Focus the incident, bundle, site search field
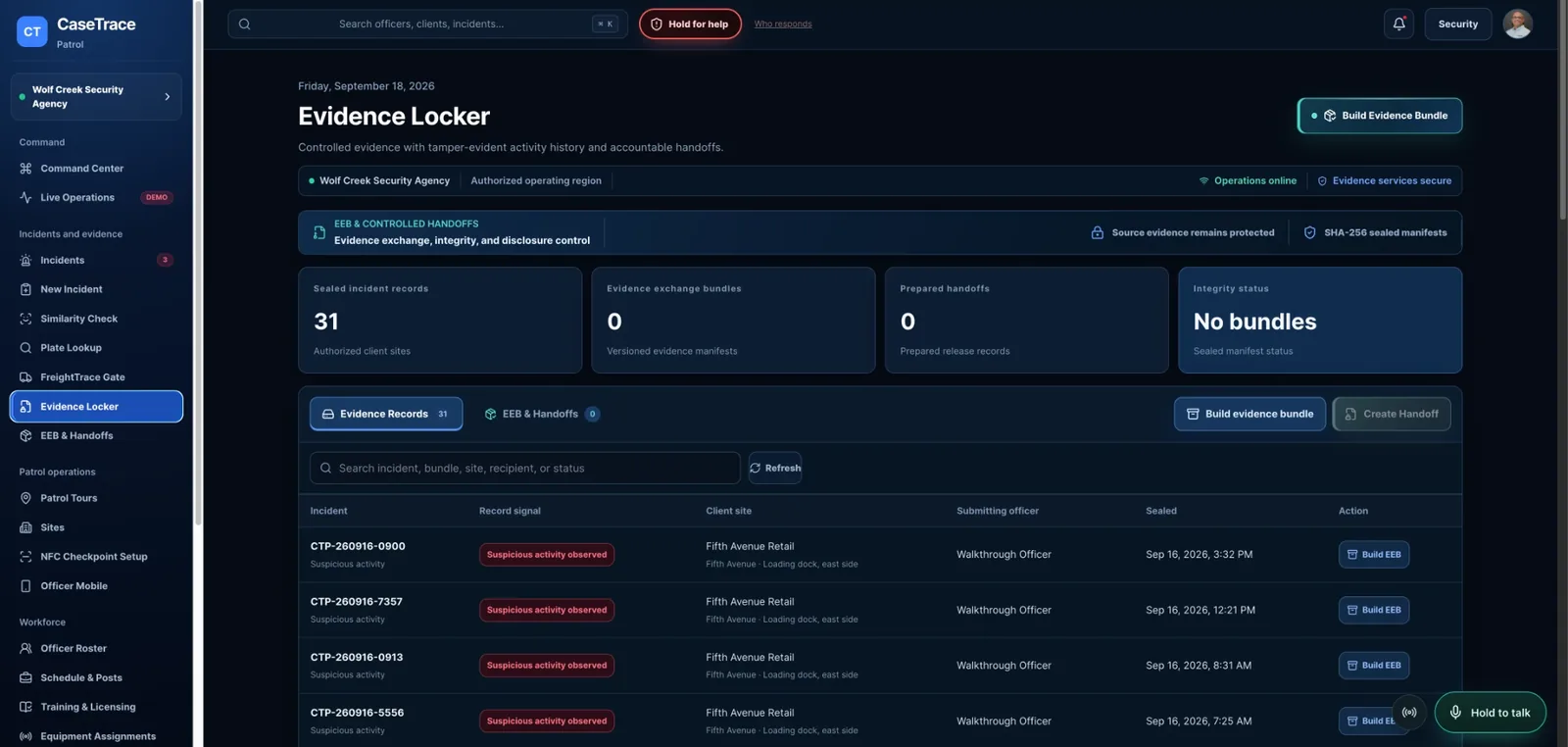1568x747 pixels. (x=525, y=468)
